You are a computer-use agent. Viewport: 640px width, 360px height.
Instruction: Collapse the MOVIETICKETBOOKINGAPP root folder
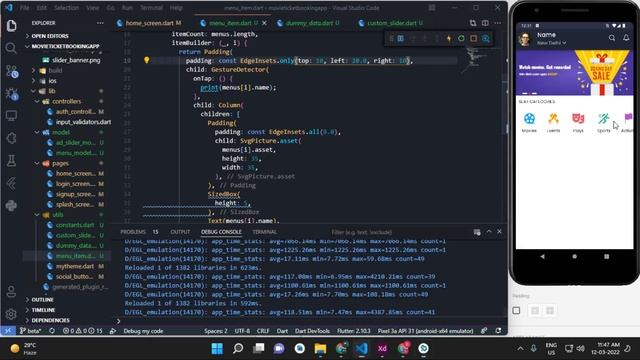(65, 46)
